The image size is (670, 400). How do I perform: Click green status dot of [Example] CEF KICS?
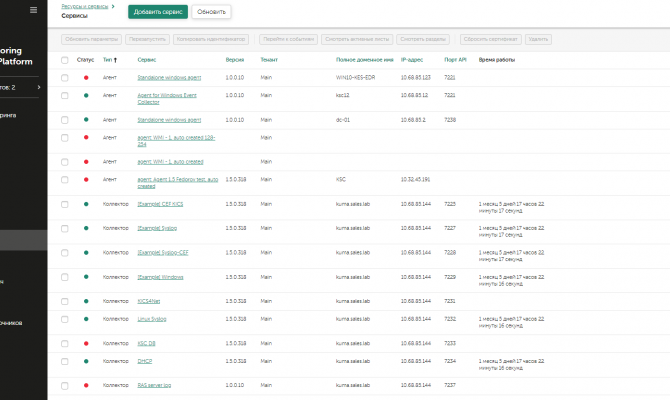86,204
